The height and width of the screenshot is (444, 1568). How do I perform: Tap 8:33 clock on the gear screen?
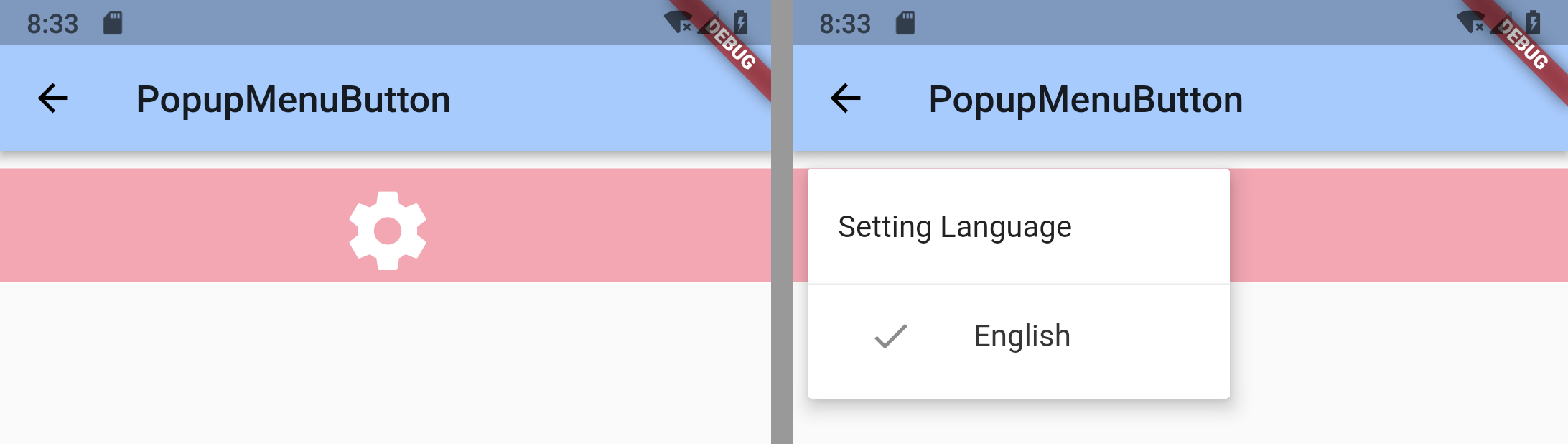pyautogui.click(x=52, y=24)
